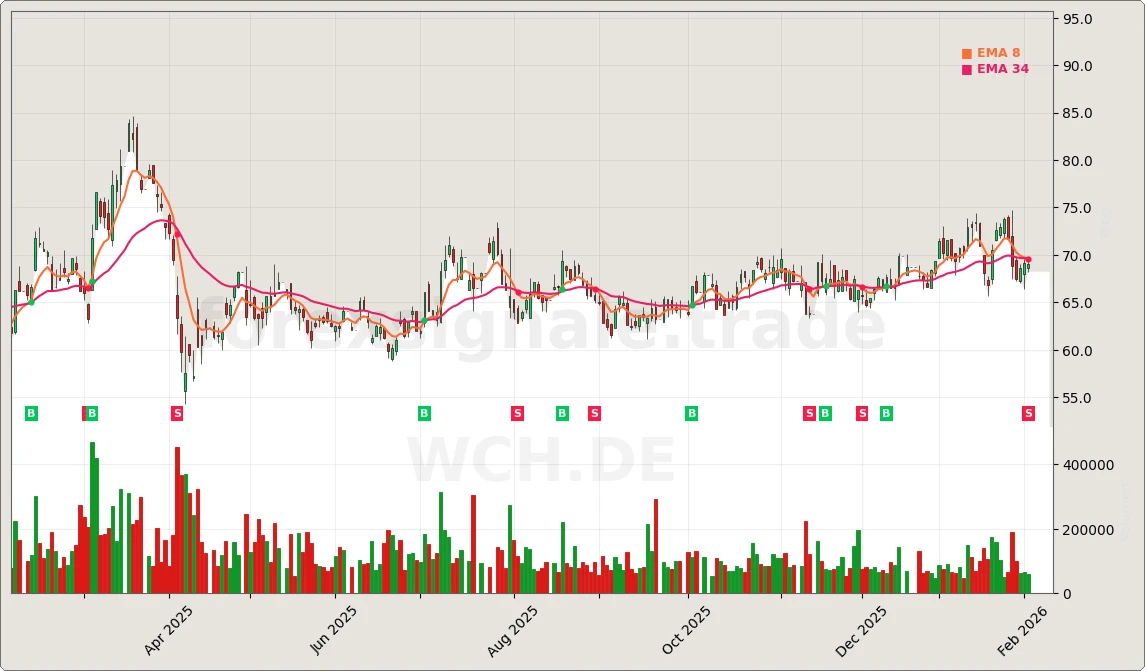
Task: Click the red S sell marker before August 2025
Action: [x=517, y=413]
